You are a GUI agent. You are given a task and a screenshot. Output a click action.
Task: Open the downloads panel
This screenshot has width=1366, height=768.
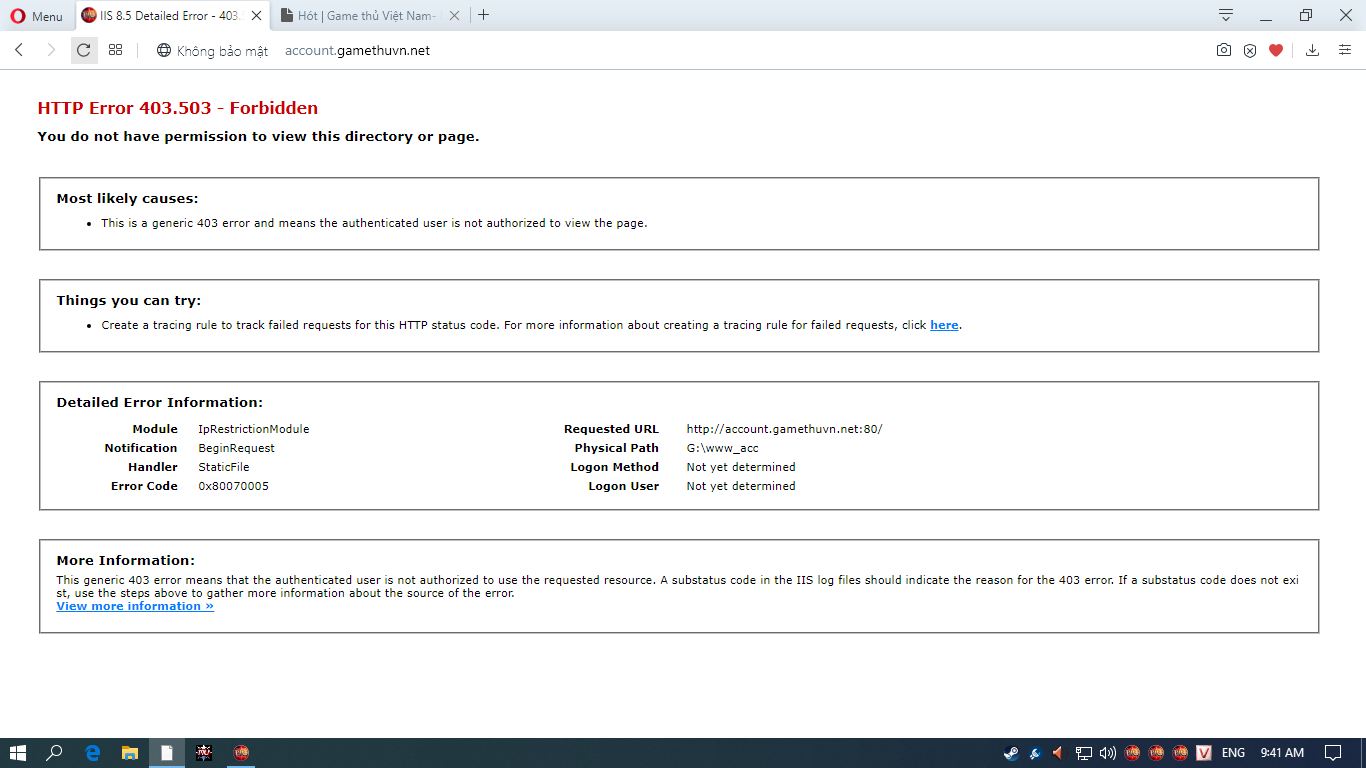1313,50
